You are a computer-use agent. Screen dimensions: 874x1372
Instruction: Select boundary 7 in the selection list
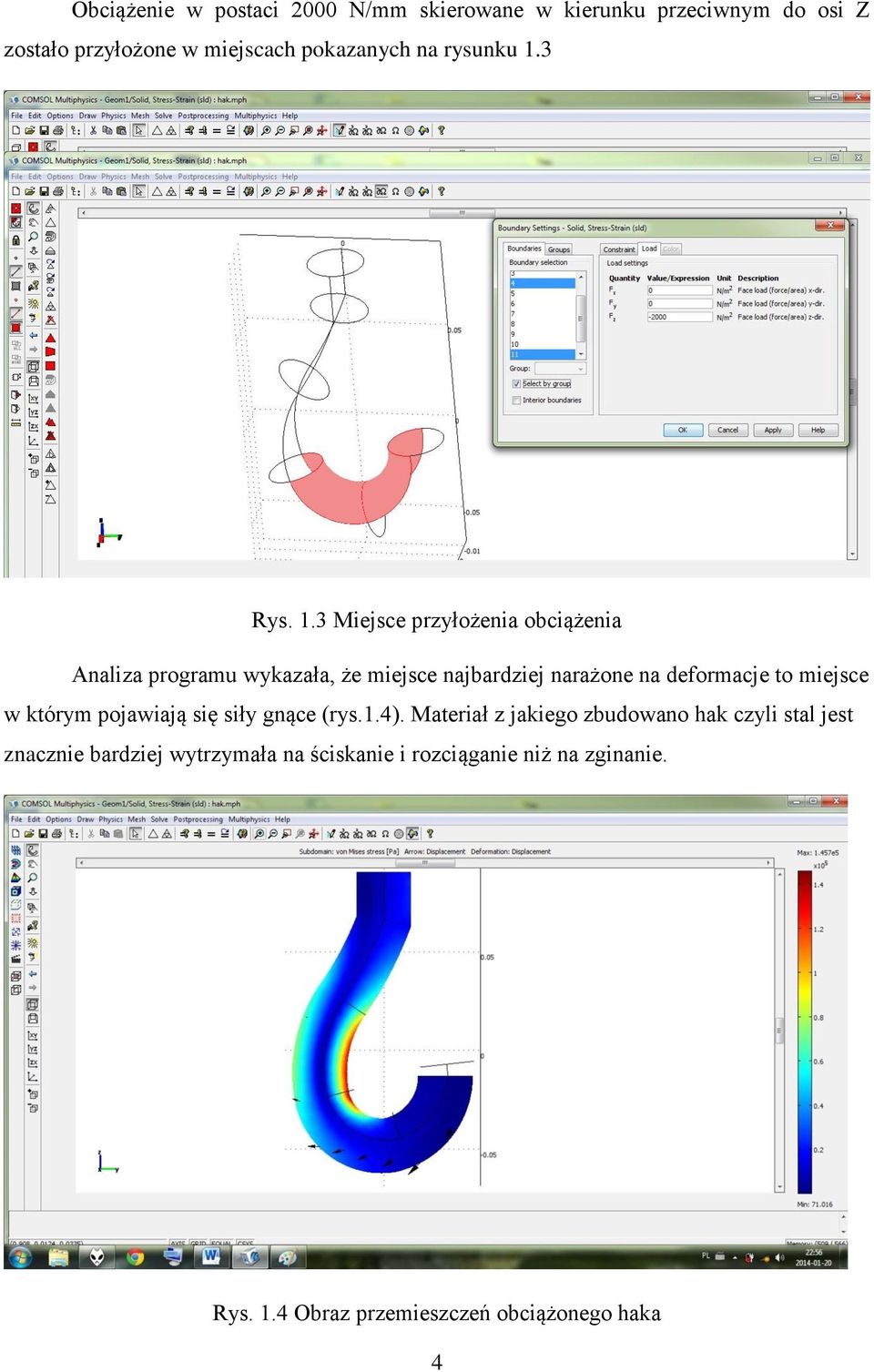pyautogui.click(x=542, y=313)
